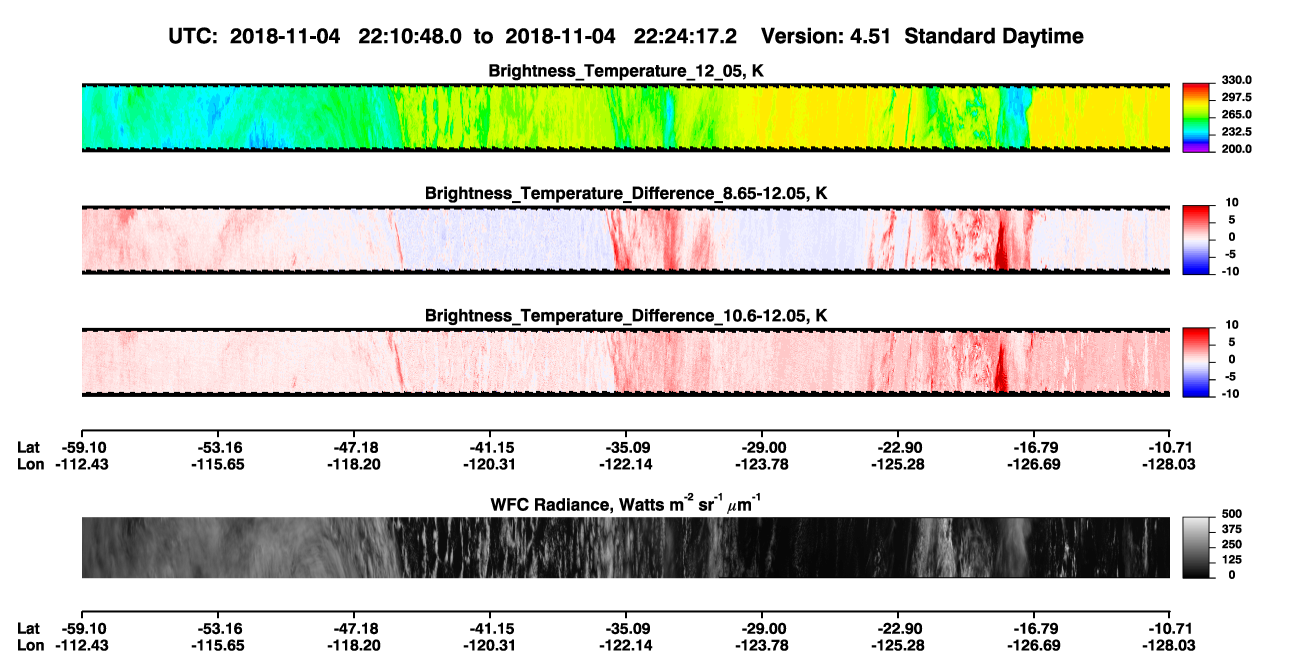The width and height of the screenshot is (1300, 667).
Task: Click the 250 tick on the grayscale colorbar
Action: (1233, 544)
